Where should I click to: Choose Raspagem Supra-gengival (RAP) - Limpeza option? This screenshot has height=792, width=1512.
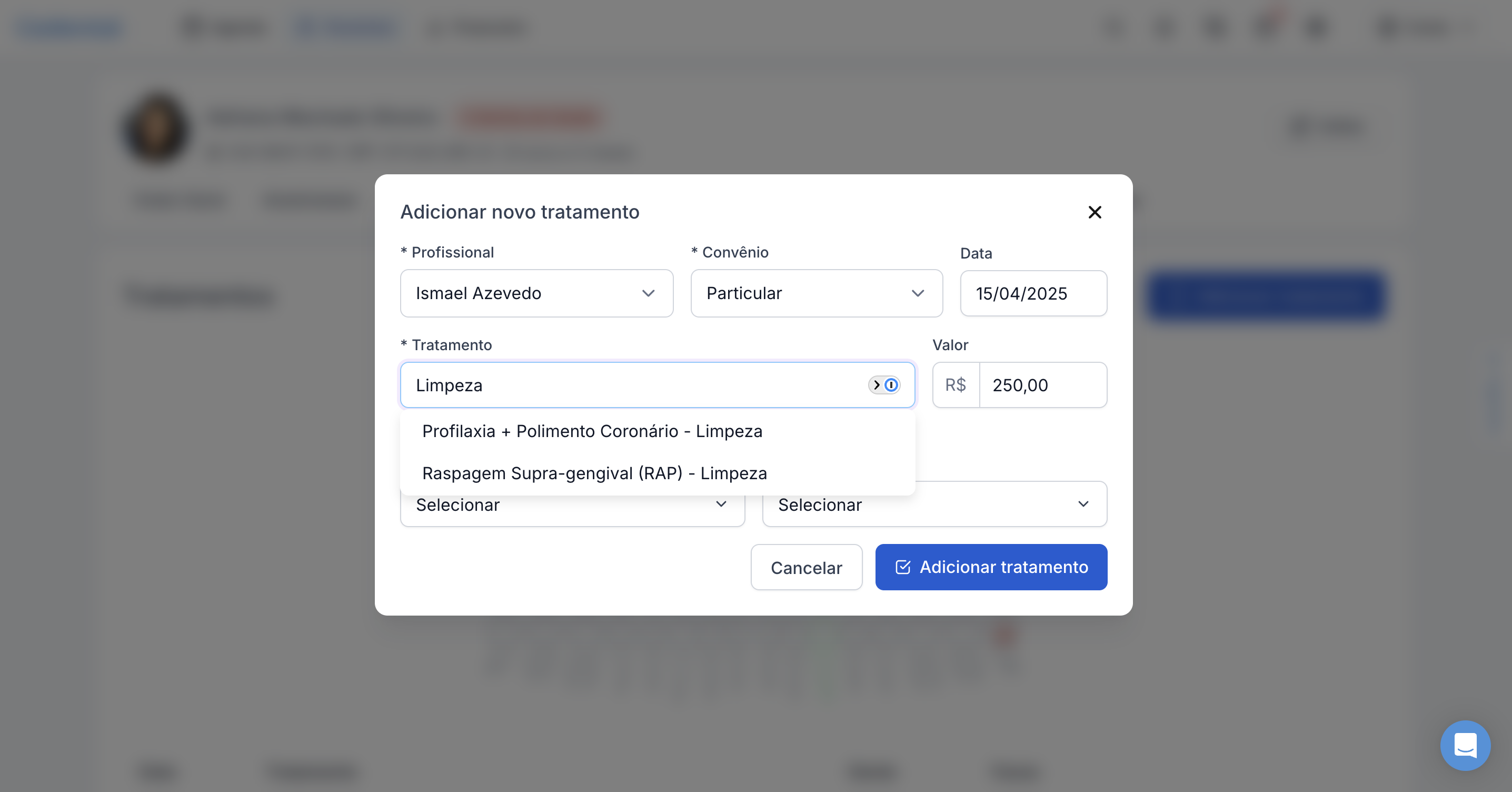[594, 473]
